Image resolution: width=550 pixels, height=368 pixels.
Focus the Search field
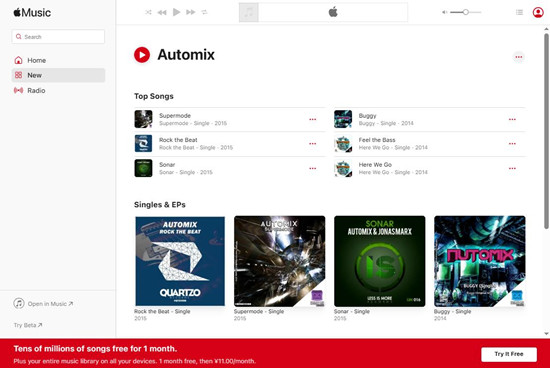[x=58, y=36]
